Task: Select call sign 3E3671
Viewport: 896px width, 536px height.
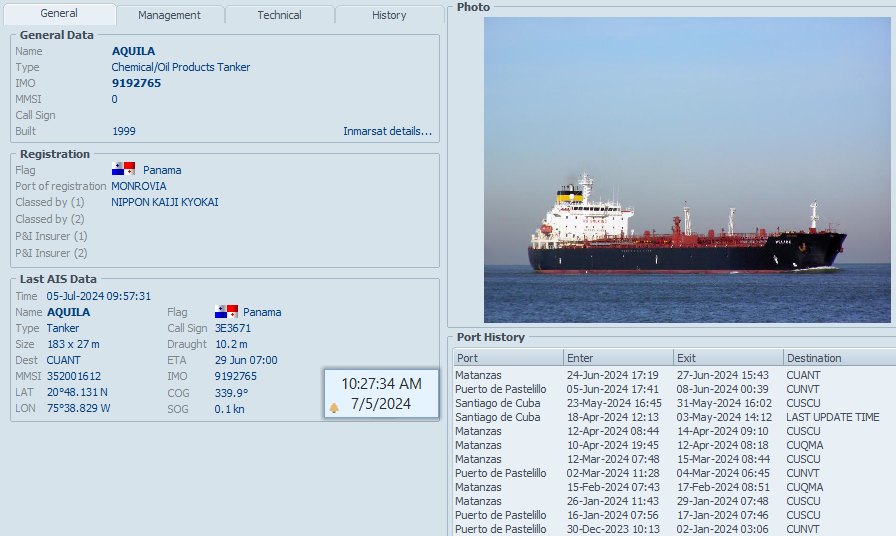Action: click(x=233, y=328)
